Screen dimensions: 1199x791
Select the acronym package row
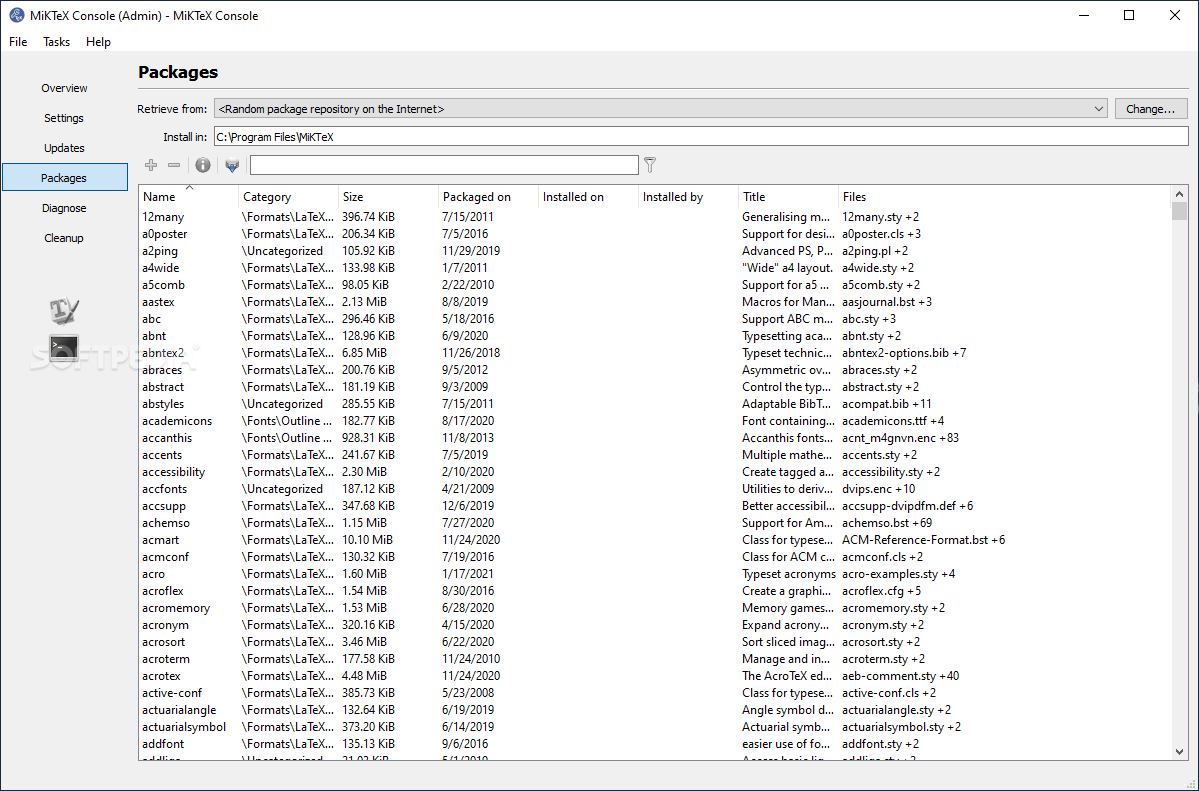coord(655,625)
